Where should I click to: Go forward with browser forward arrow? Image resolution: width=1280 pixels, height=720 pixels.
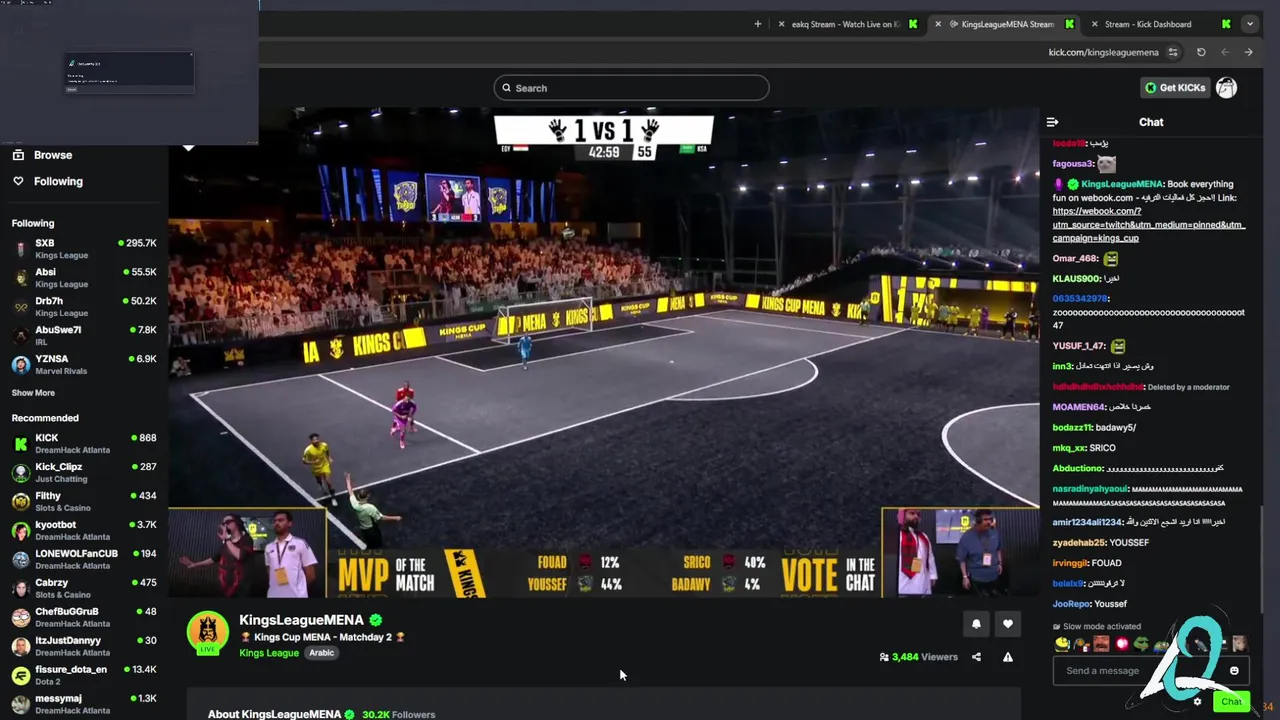tap(1248, 52)
